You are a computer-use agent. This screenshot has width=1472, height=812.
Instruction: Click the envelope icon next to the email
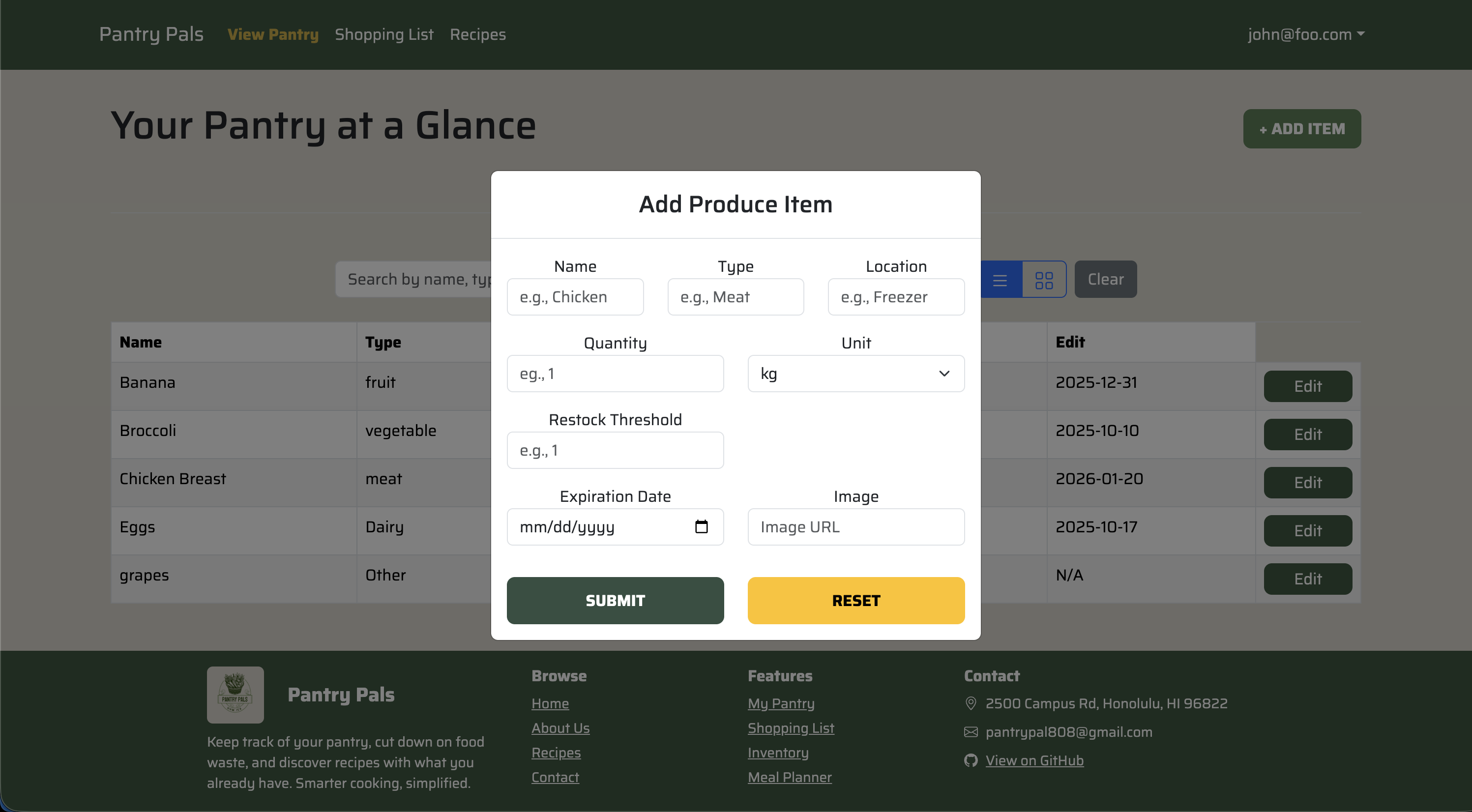[971, 732]
